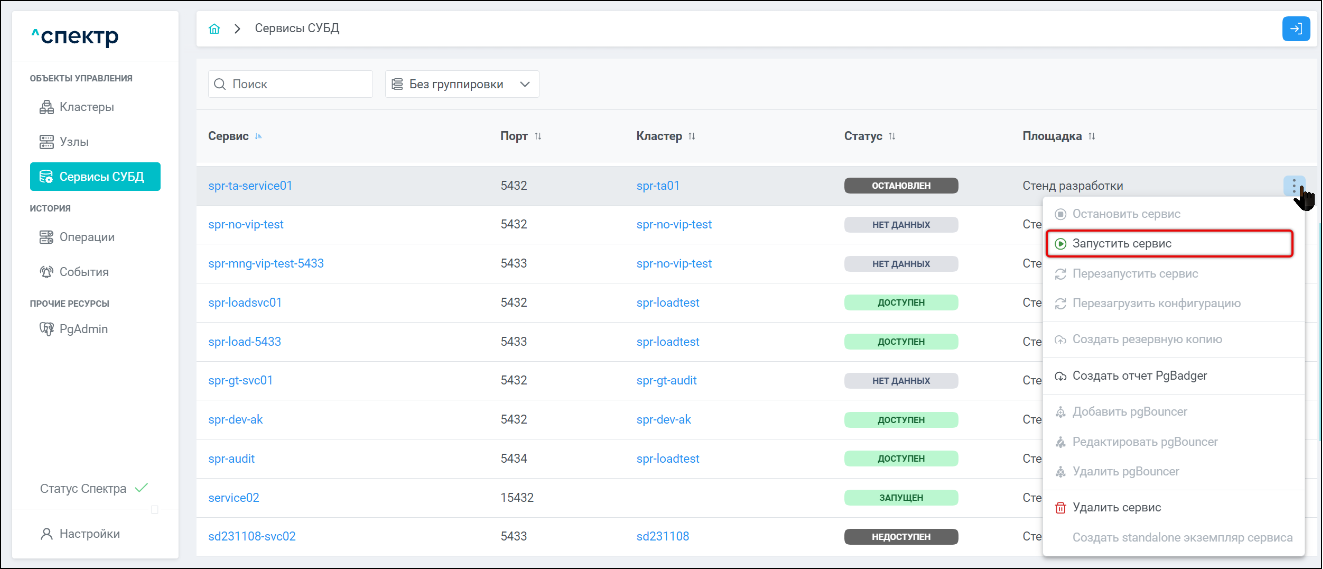Click the sort icon beside Статус header

tap(892, 136)
